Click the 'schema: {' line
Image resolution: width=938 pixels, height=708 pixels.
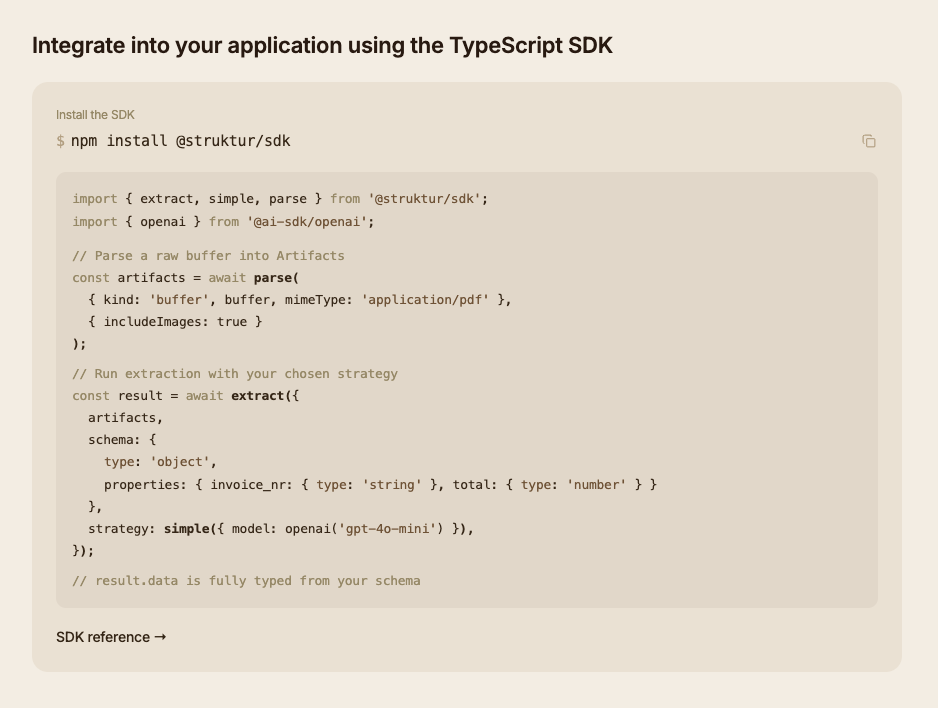pyautogui.click(x=122, y=440)
